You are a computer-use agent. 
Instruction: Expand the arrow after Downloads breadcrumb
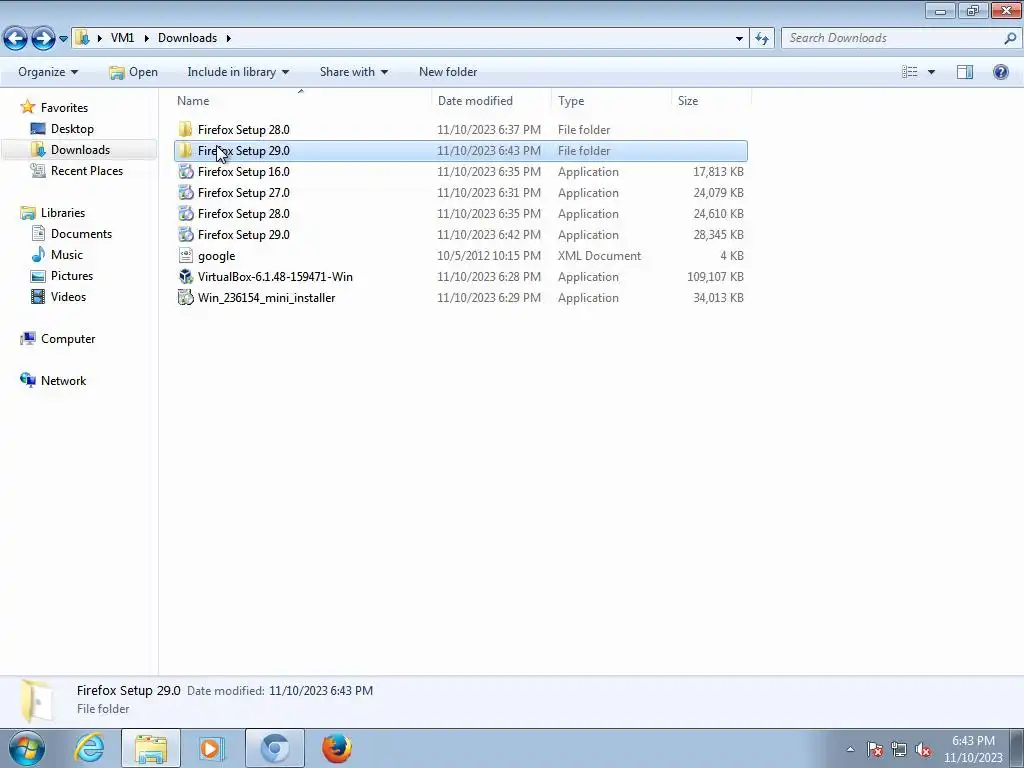click(229, 38)
